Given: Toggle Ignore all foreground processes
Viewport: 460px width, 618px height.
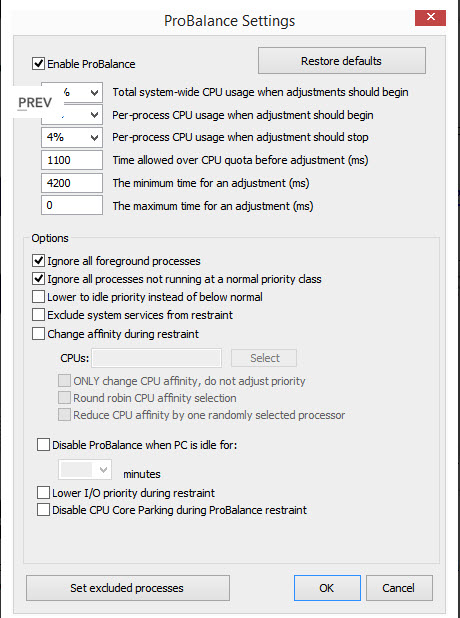Looking at the screenshot, I should coord(38,261).
